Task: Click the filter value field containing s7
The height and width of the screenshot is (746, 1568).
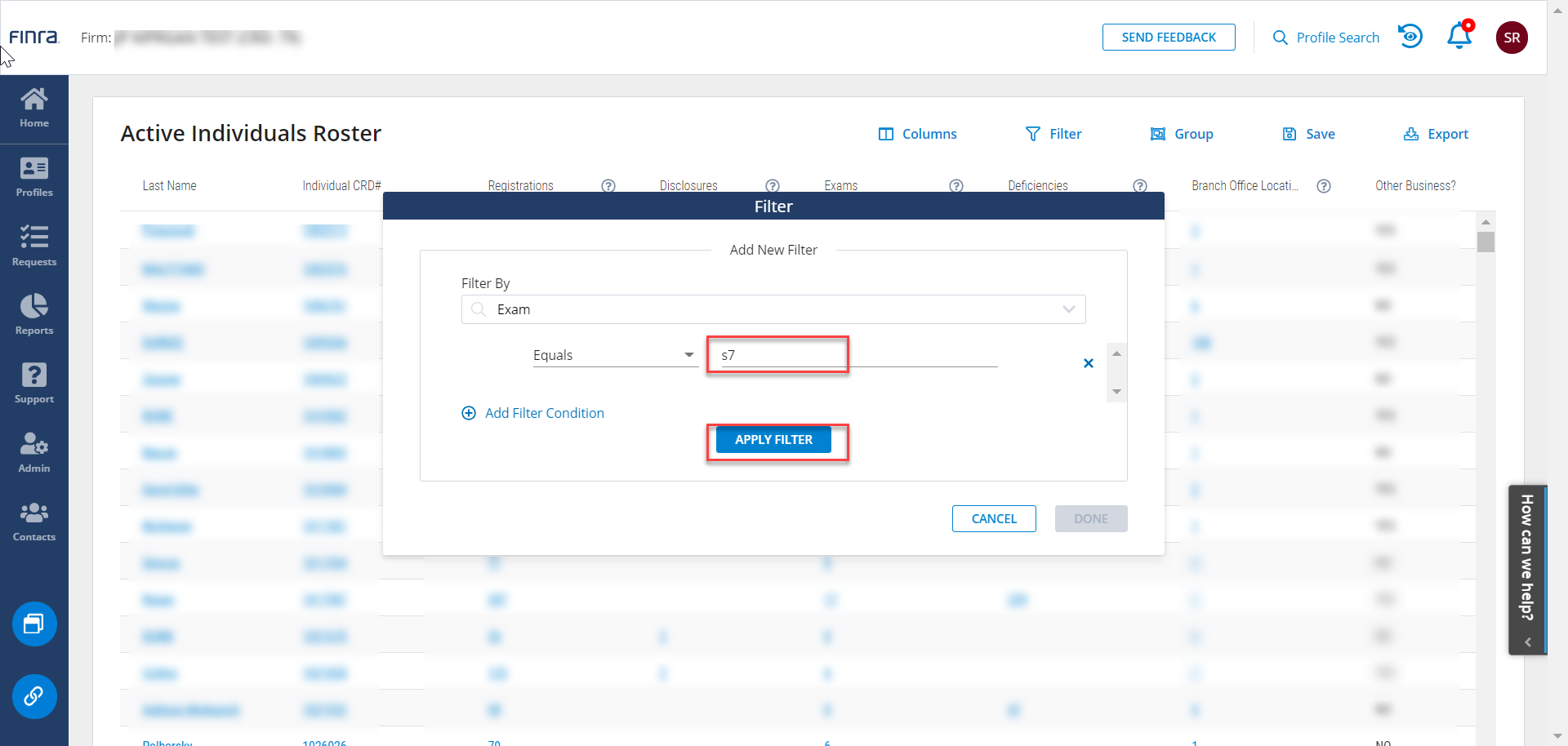Action: [x=777, y=355]
